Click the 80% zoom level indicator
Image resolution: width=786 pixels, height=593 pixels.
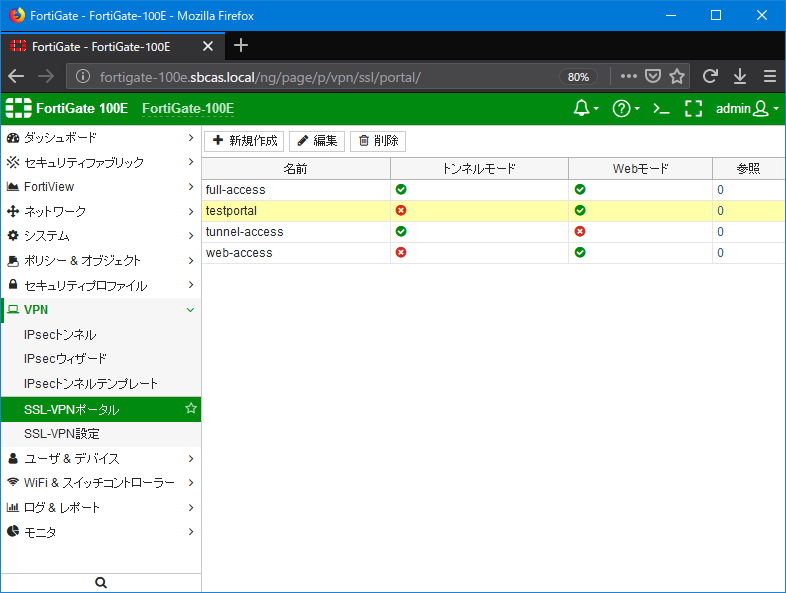(578, 77)
